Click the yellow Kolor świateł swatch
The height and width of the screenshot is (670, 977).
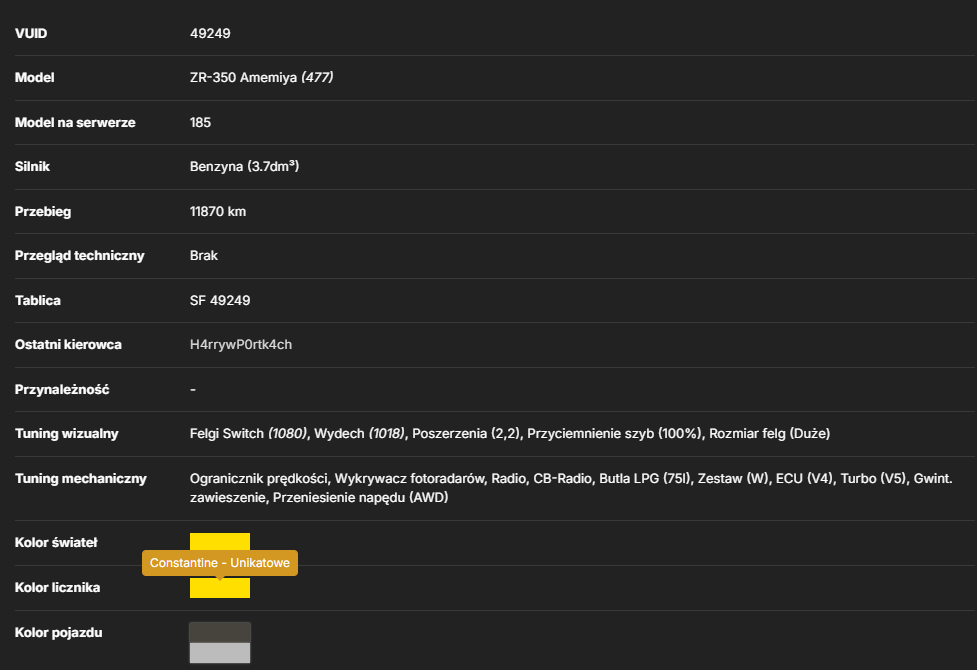tap(220, 542)
